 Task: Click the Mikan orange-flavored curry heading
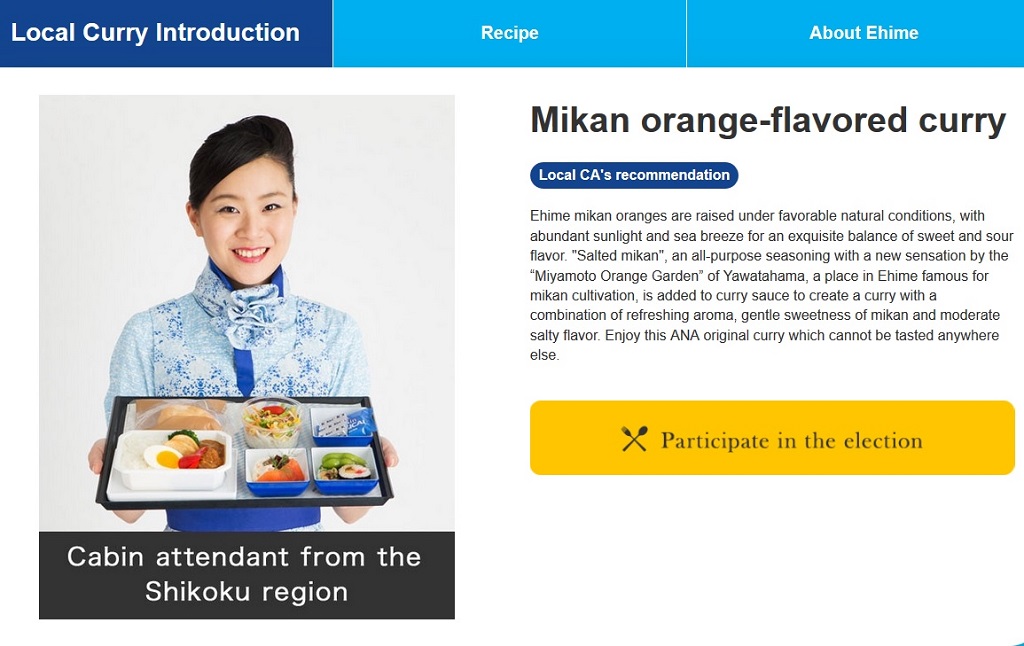tap(767, 121)
